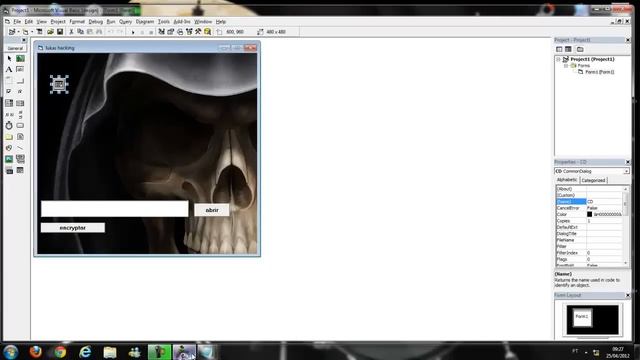The width and height of the screenshot is (640, 360).
Task: Open Chrome from the taskbar
Action: click(60, 352)
